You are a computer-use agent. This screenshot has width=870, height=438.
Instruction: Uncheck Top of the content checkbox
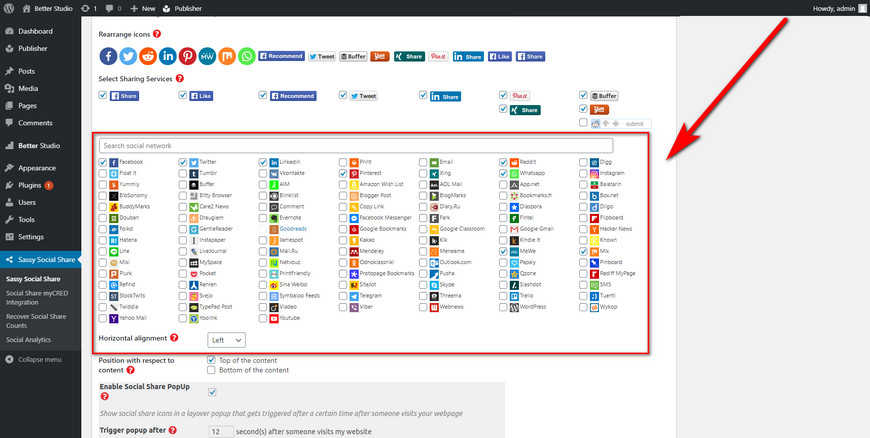(211, 360)
